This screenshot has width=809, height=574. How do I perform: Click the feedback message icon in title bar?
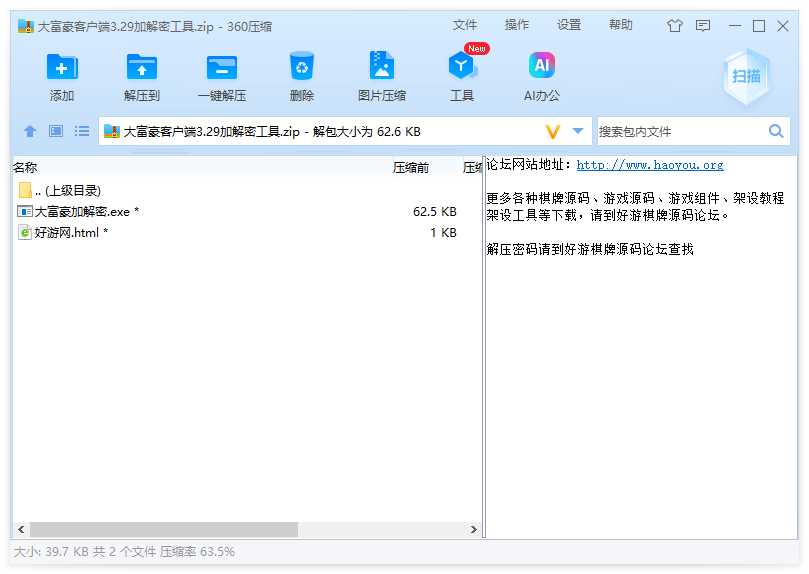(703, 25)
